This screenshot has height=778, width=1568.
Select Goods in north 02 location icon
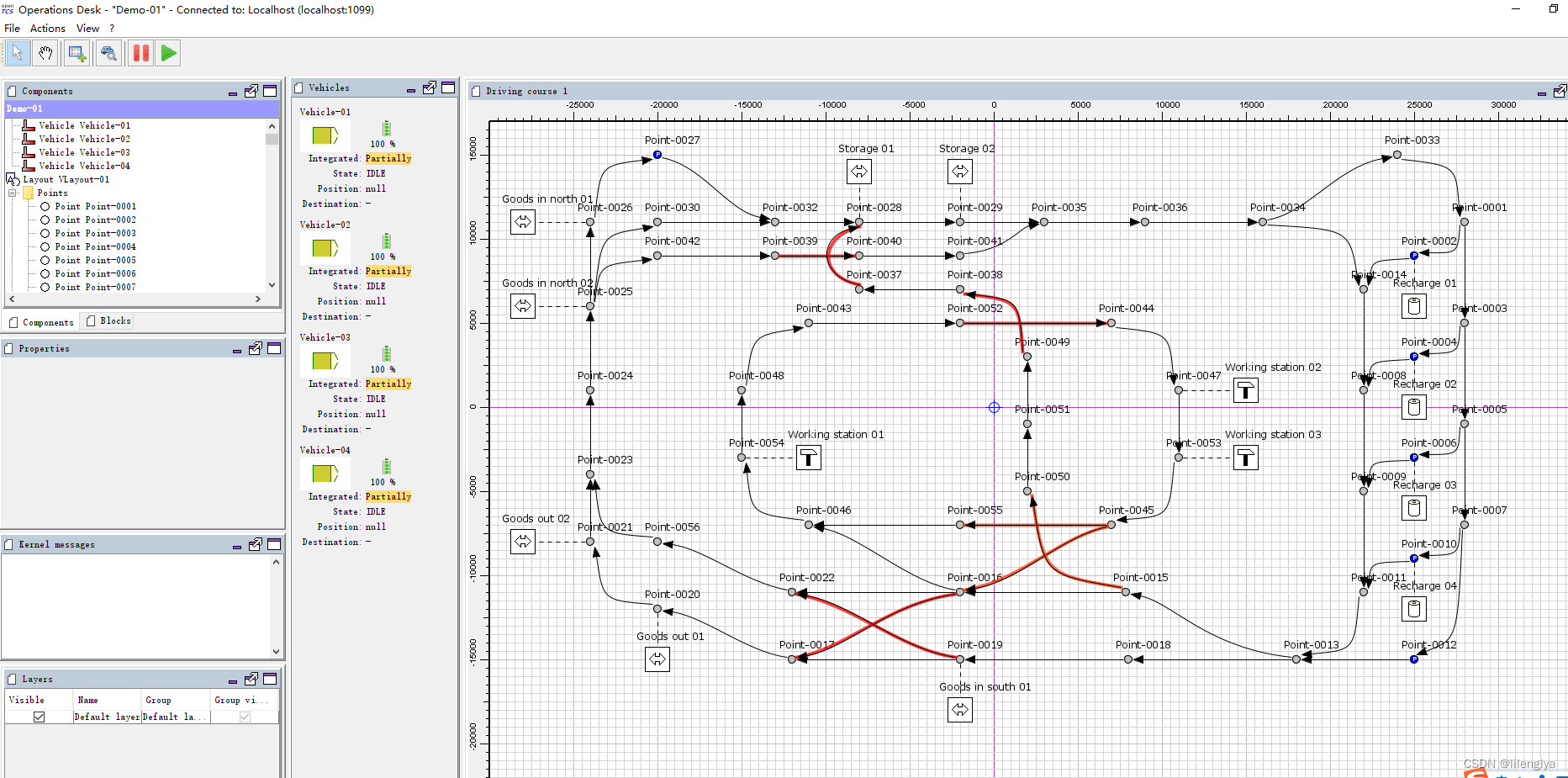click(x=523, y=306)
